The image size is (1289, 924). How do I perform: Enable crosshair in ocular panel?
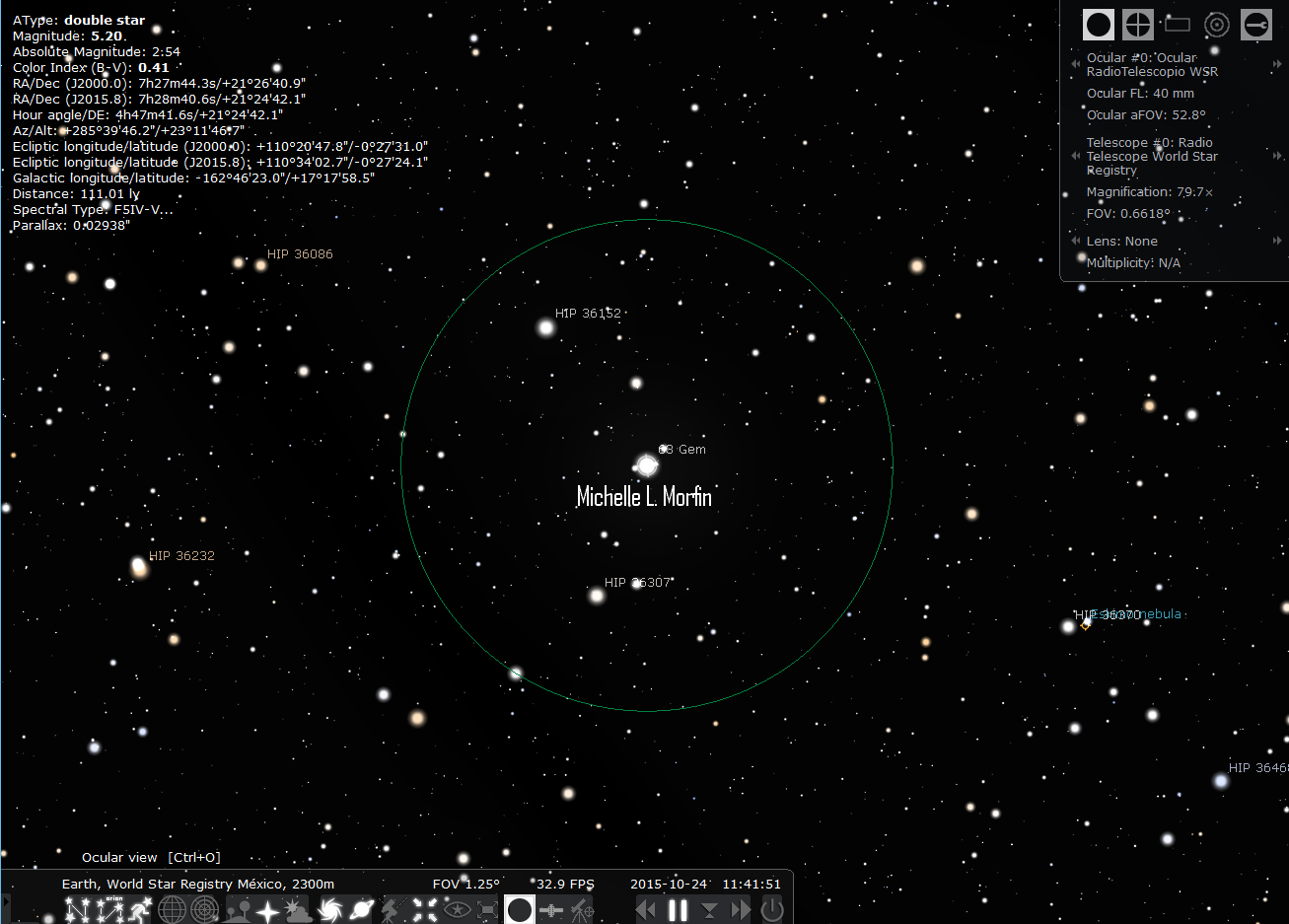pyautogui.click(x=1138, y=25)
